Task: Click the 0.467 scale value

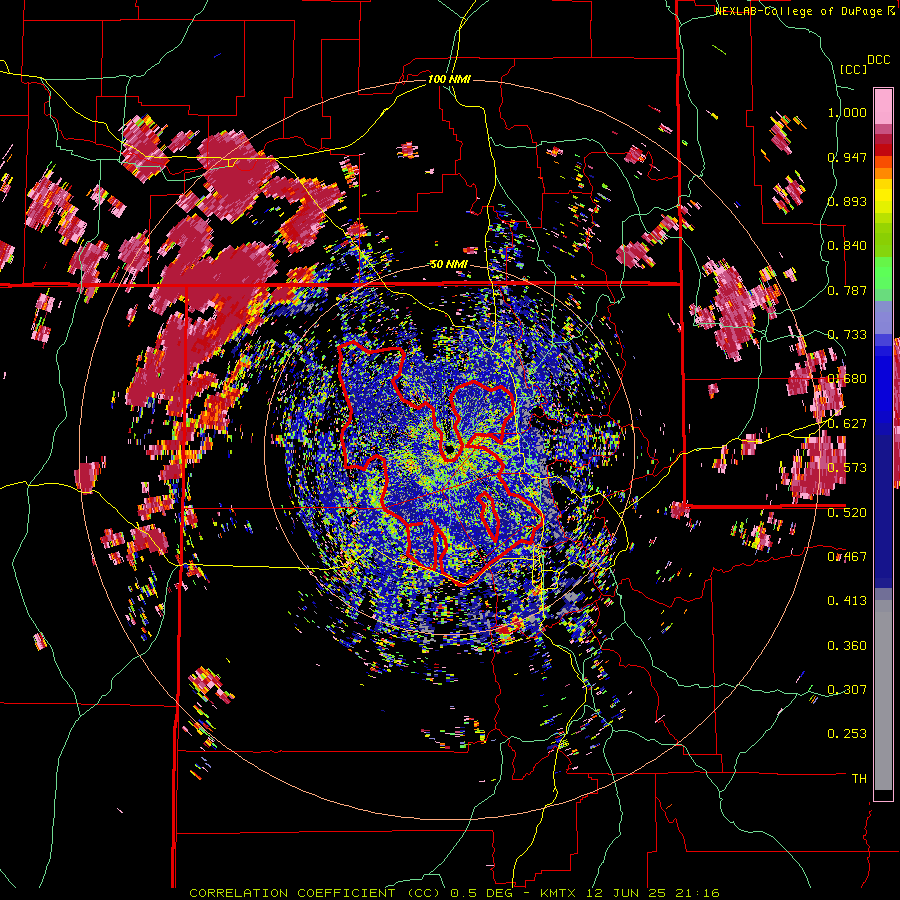Action: tap(847, 556)
